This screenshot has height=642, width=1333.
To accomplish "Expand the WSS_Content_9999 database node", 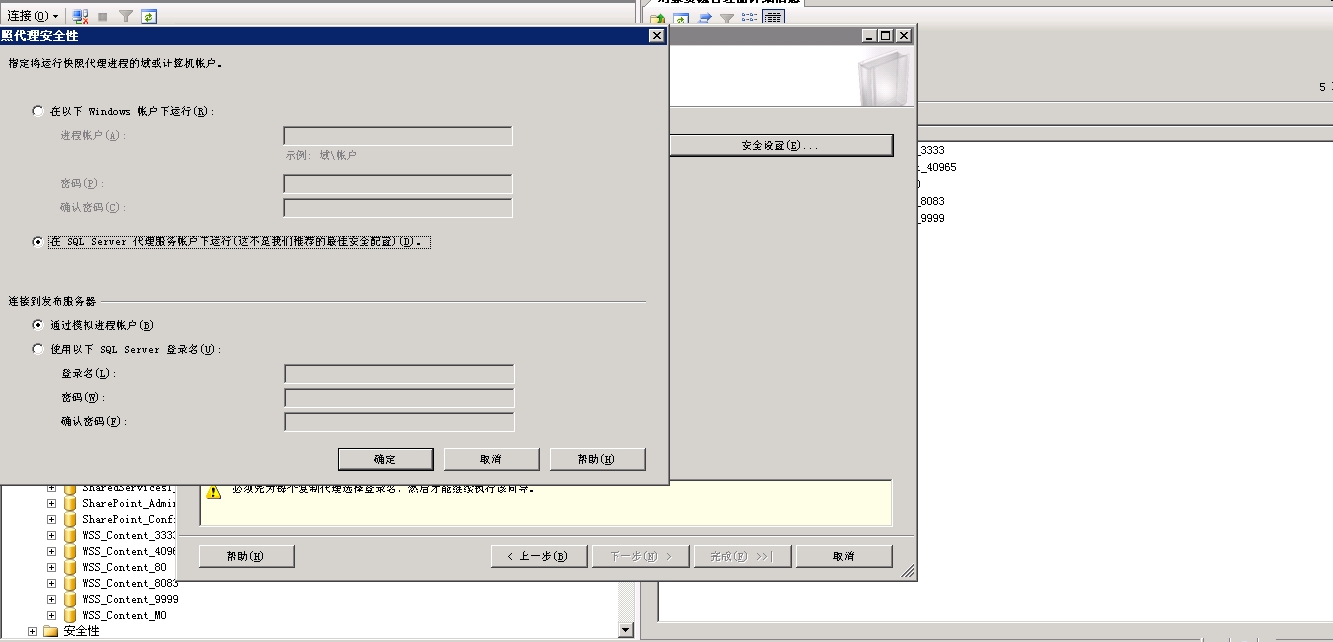I will click(x=51, y=599).
